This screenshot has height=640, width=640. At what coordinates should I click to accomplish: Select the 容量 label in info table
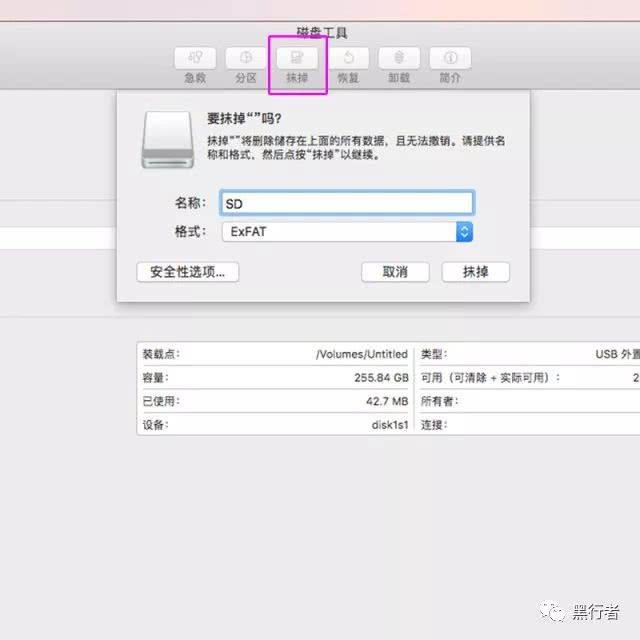click(156, 378)
